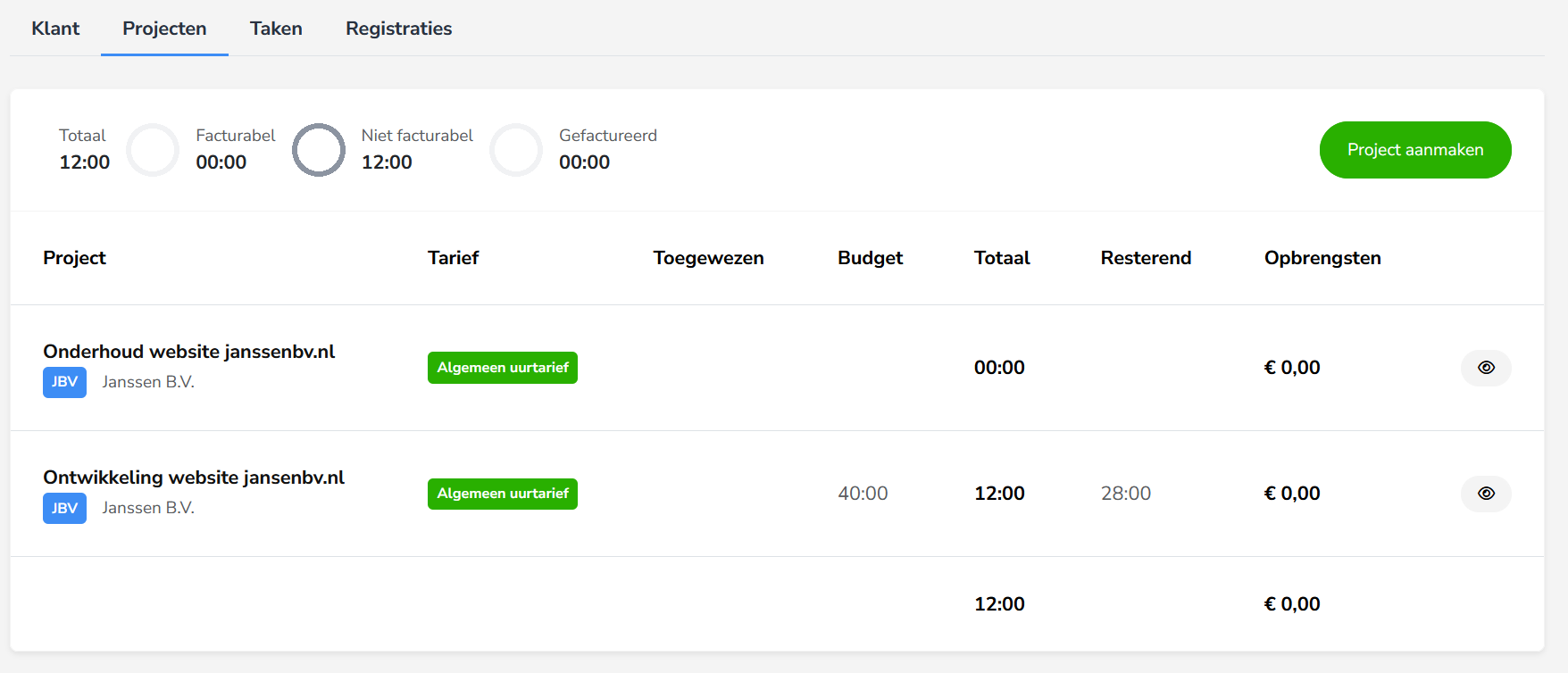This screenshot has width=1568, height=673.
Task: Open the Algemeen uurtarief tag on Onderhoud website
Action: pyautogui.click(x=502, y=367)
